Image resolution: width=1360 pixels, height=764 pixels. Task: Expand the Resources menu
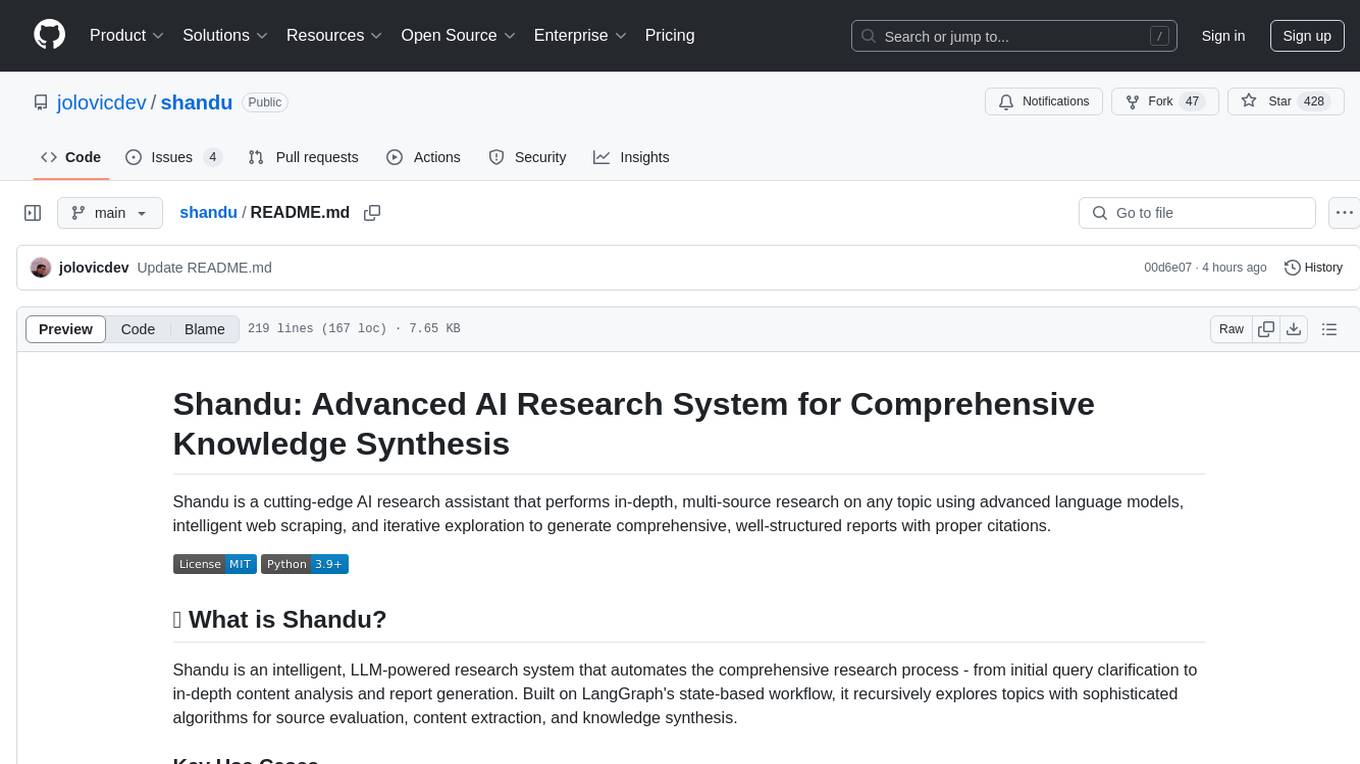pyautogui.click(x=334, y=35)
